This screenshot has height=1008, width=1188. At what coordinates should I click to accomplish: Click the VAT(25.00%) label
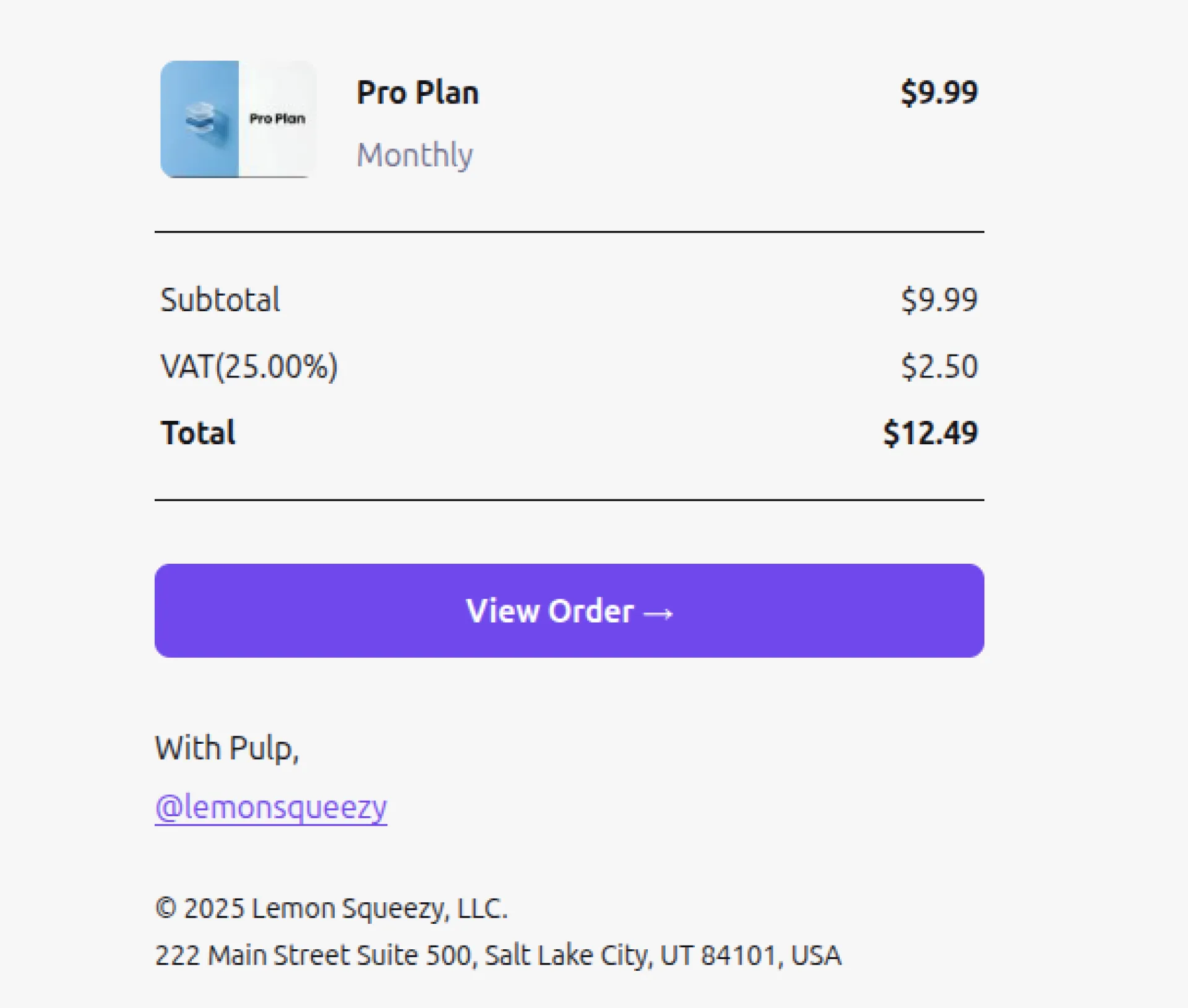pyautogui.click(x=249, y=366)
